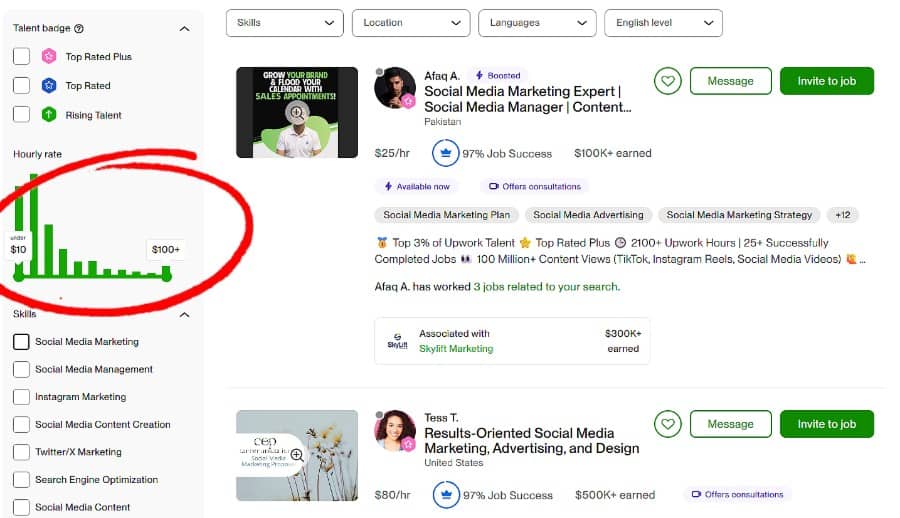Select the Social Media Marketing Plan tag
900x518 pixels.
pyautogui.click(x=447, y=215)
